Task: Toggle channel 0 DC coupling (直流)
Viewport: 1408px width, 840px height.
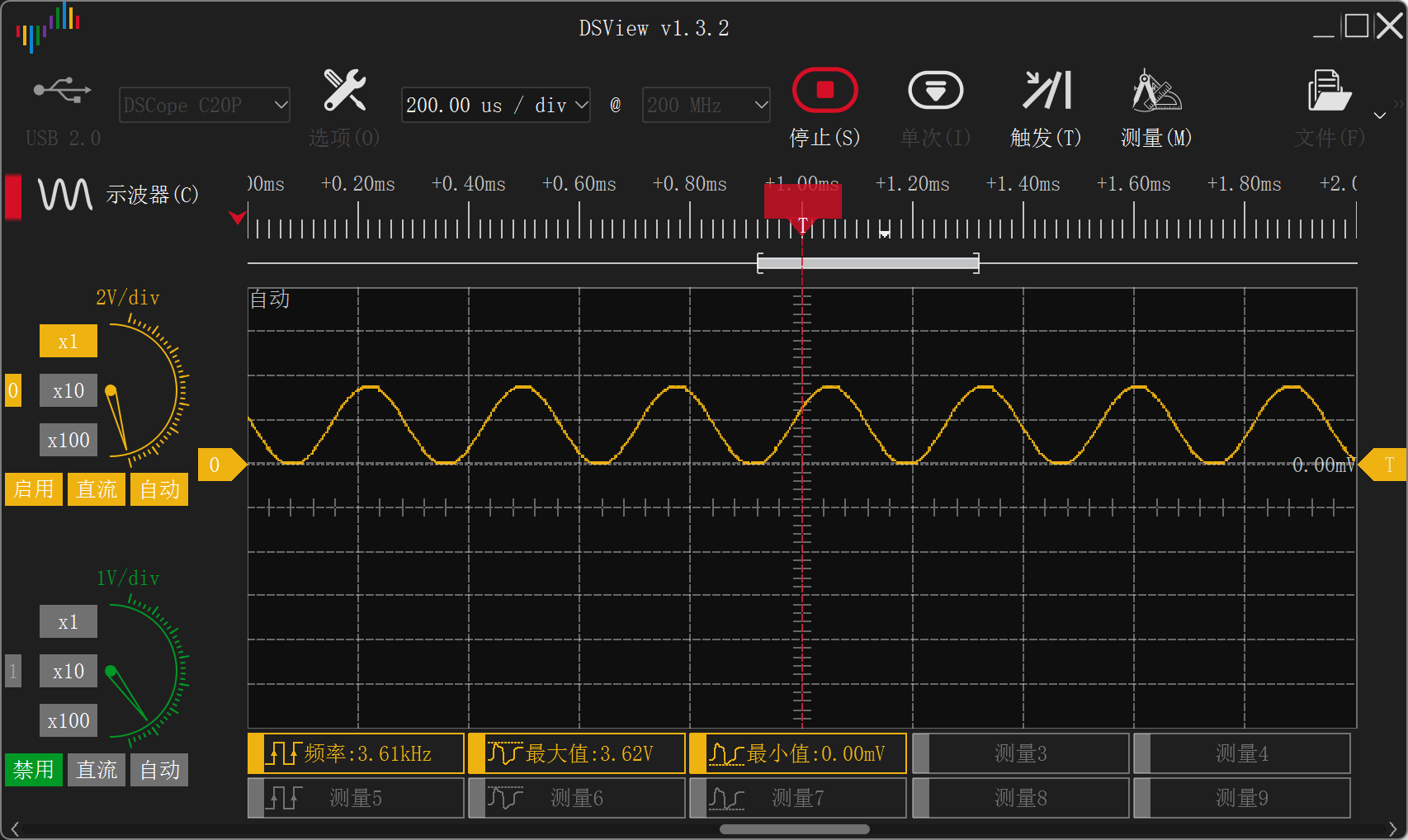Action: 97,489
